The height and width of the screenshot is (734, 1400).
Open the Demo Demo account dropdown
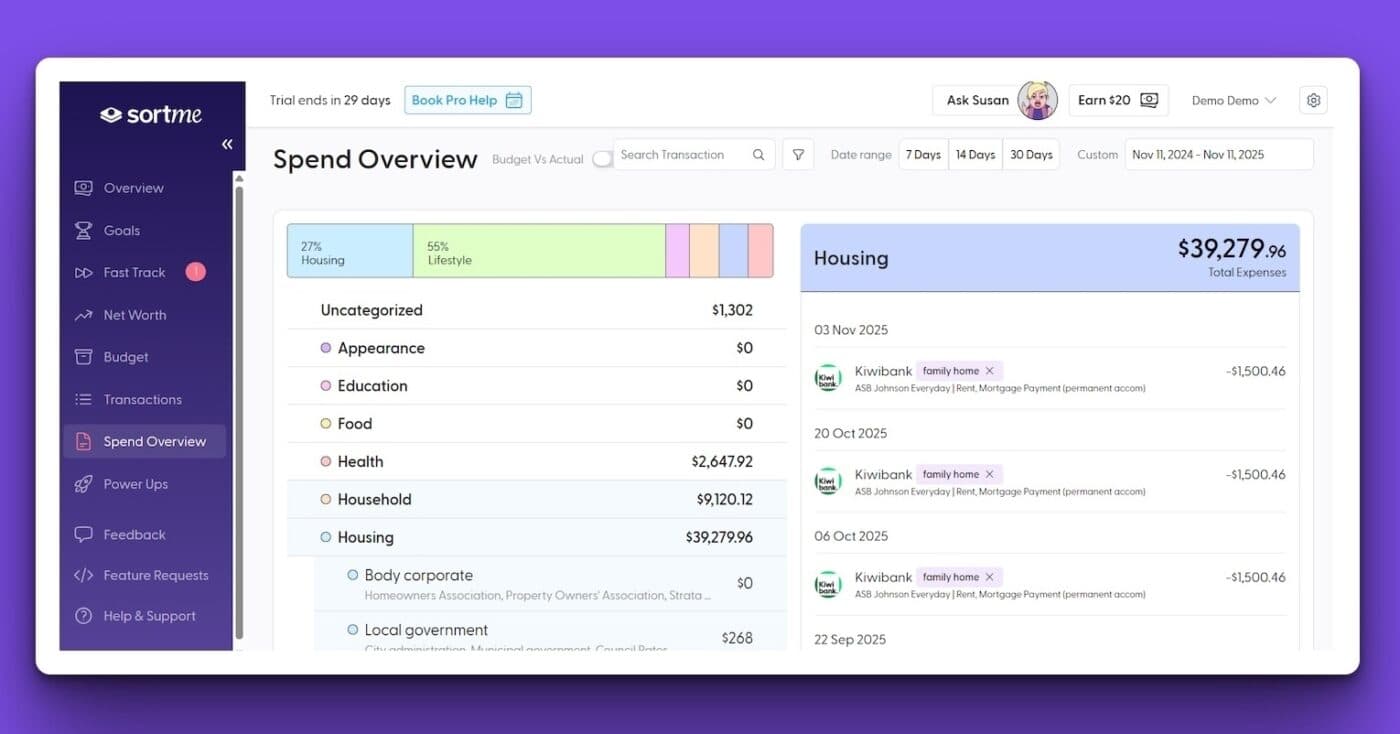1234,99
